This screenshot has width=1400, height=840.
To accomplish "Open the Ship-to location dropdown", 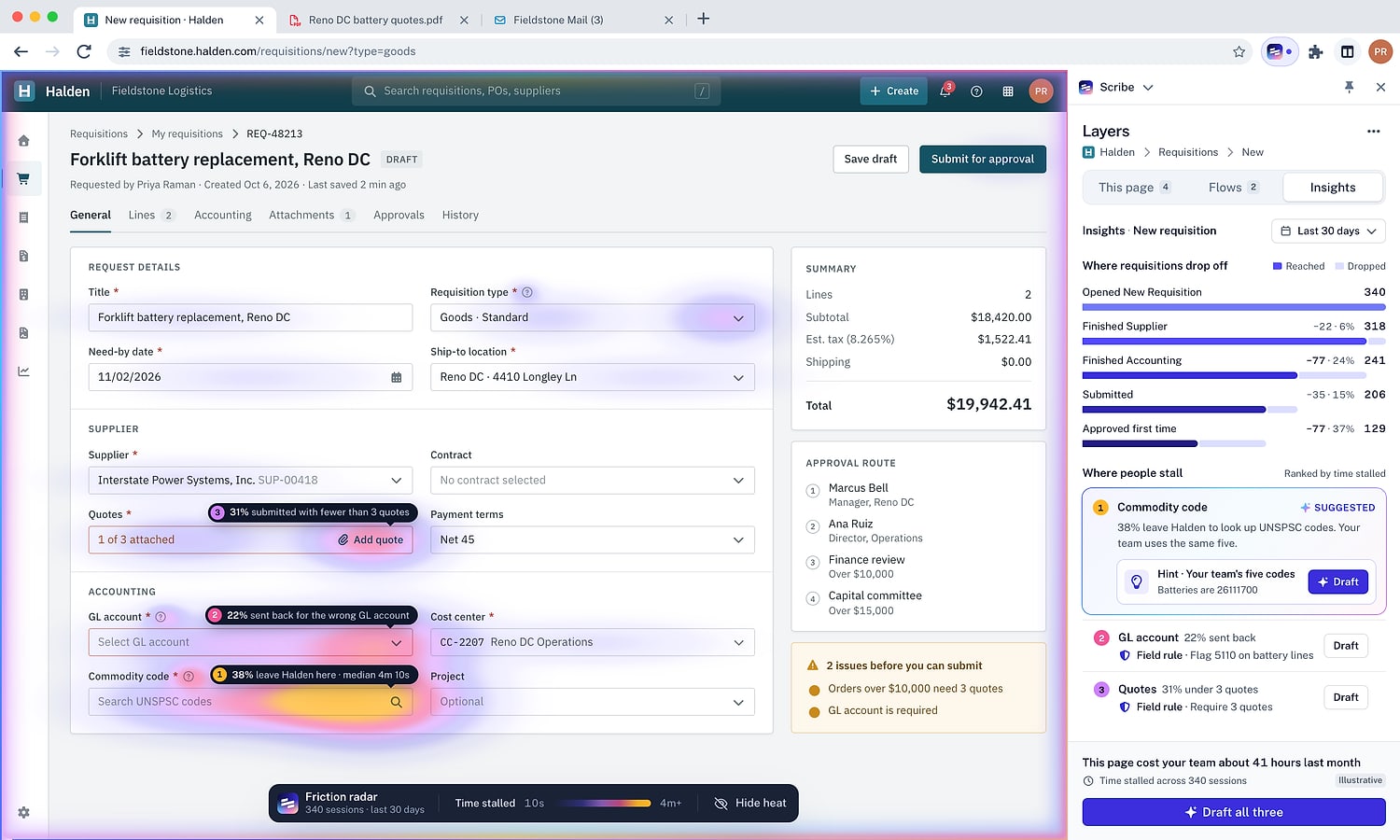I will (x=593, y=377).
